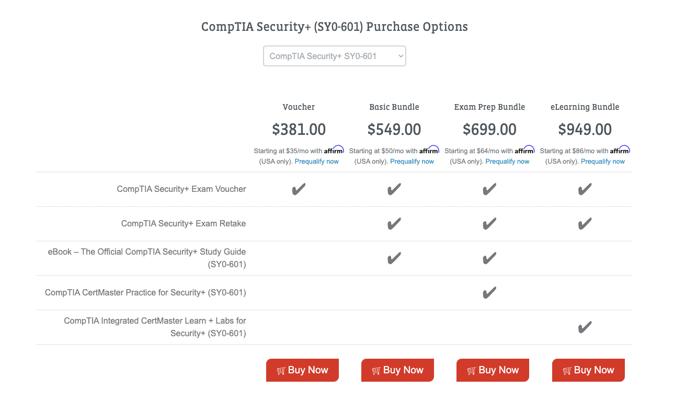Viewport: 674px width, 400px height.
Task: Click the Voucher checkmark for Exam Voucher row
Action: pos(298,189)
